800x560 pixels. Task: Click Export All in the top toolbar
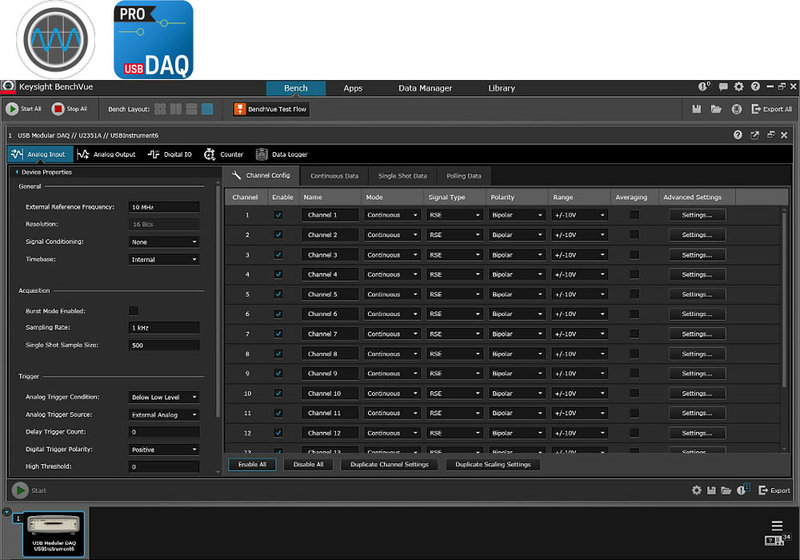pos(771,109)
